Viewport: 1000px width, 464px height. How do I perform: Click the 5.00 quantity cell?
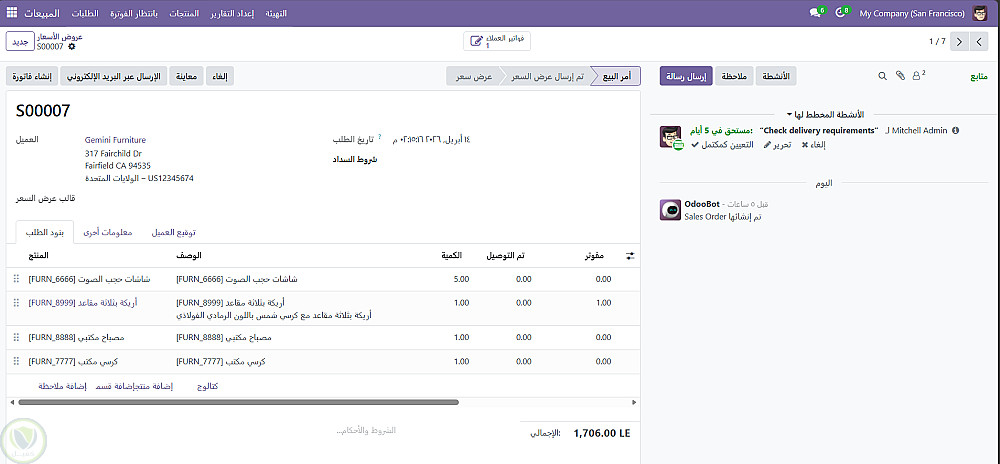pos(461,279)
